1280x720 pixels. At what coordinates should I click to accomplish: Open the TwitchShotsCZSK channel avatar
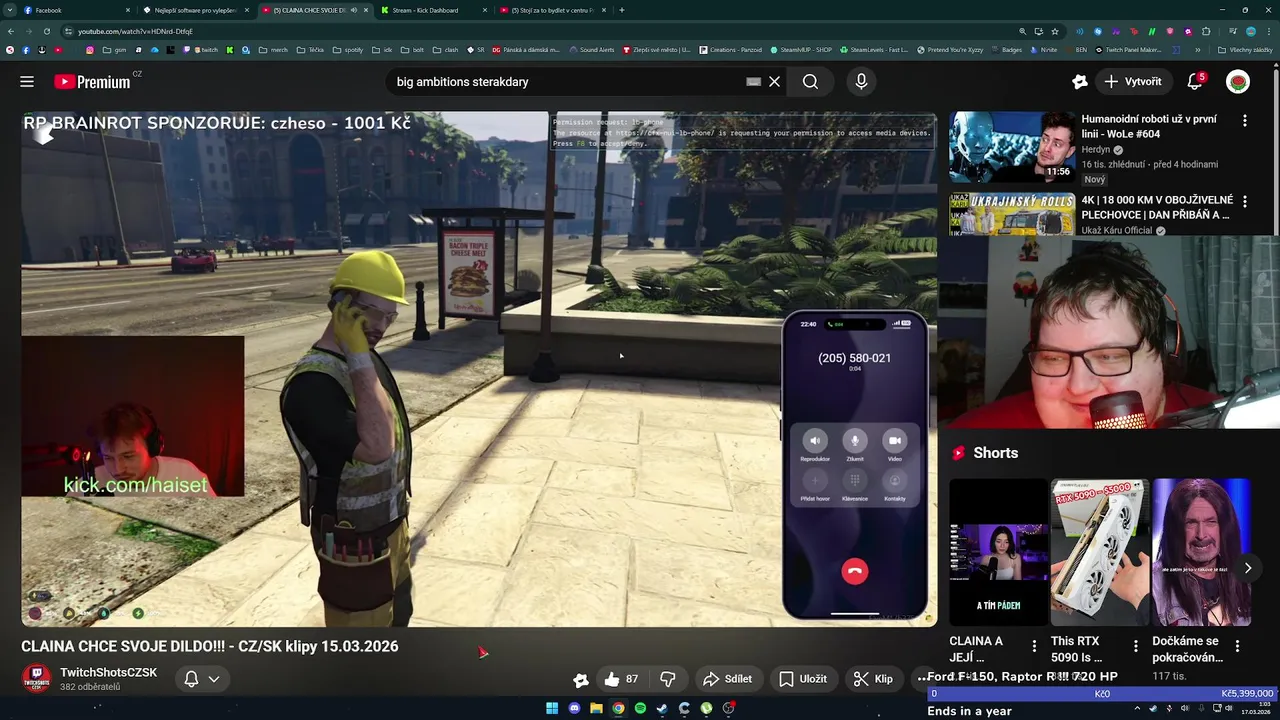tap(37, 679)
